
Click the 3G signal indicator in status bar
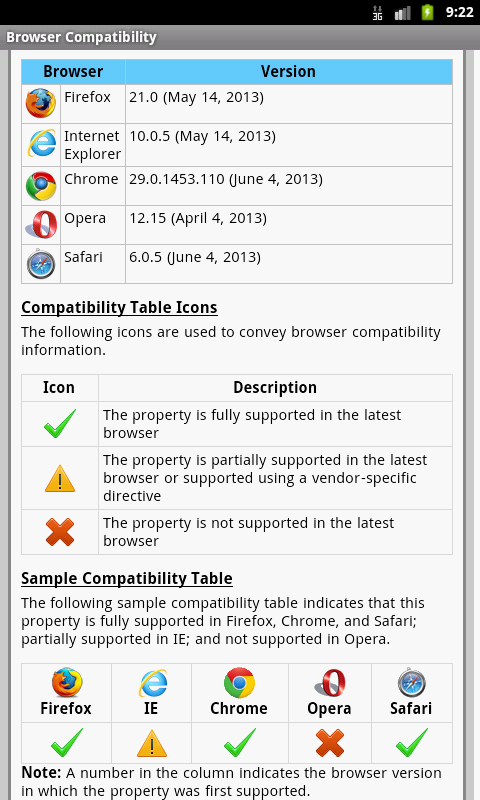[x=377, y=13]
